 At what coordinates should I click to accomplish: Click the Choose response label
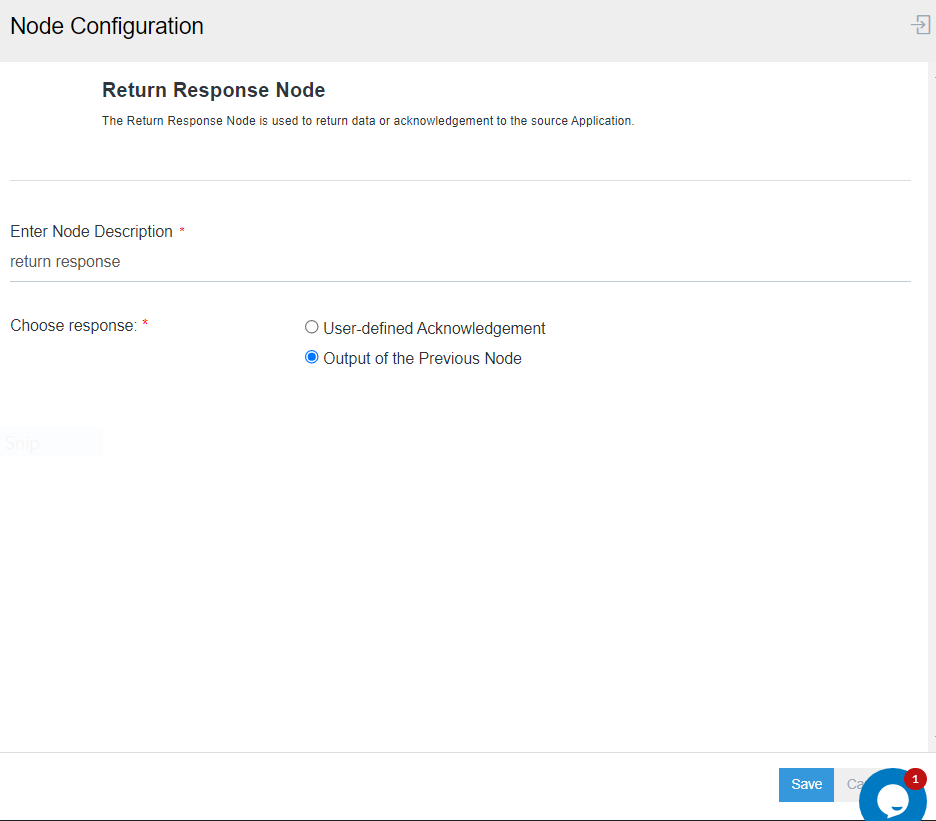[x=73, y=325]
